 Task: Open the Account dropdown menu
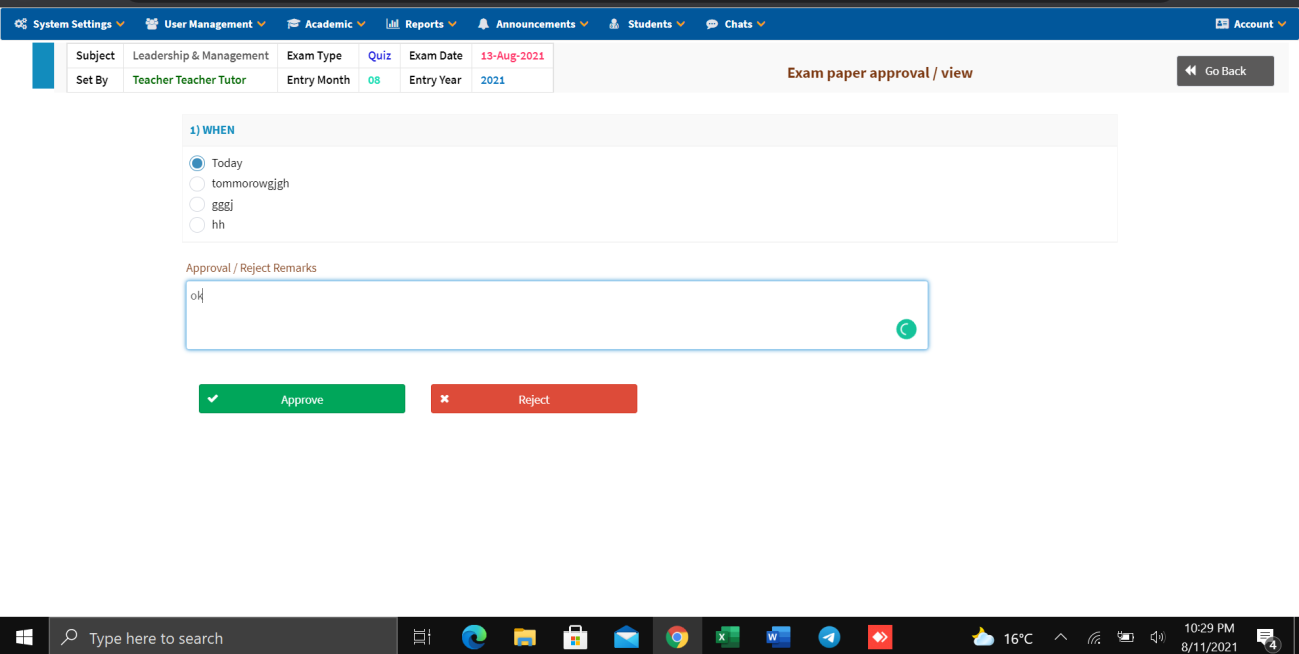click(x=1251, y=24)
